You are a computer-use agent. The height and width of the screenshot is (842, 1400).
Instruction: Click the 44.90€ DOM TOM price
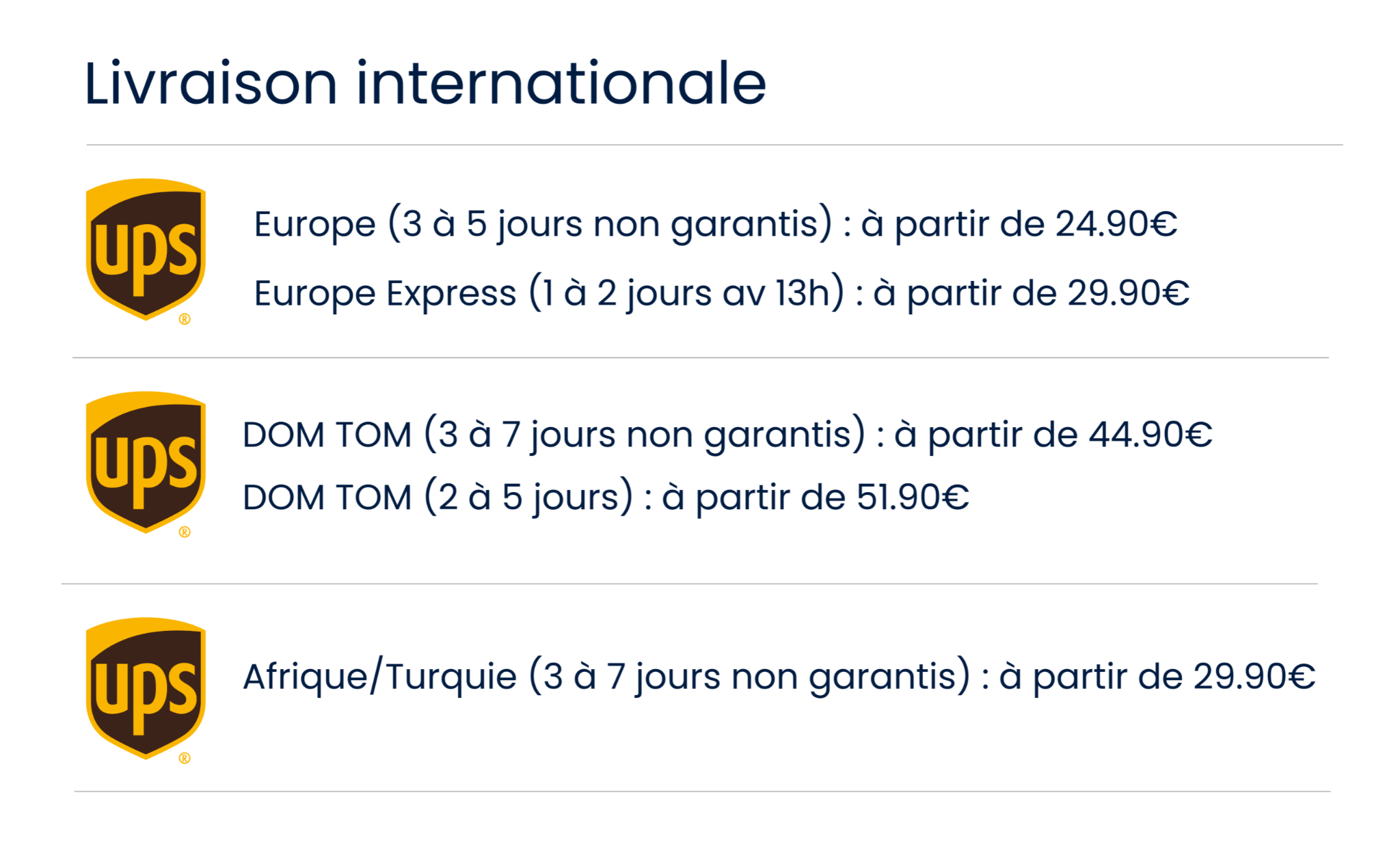point(1150,435)
